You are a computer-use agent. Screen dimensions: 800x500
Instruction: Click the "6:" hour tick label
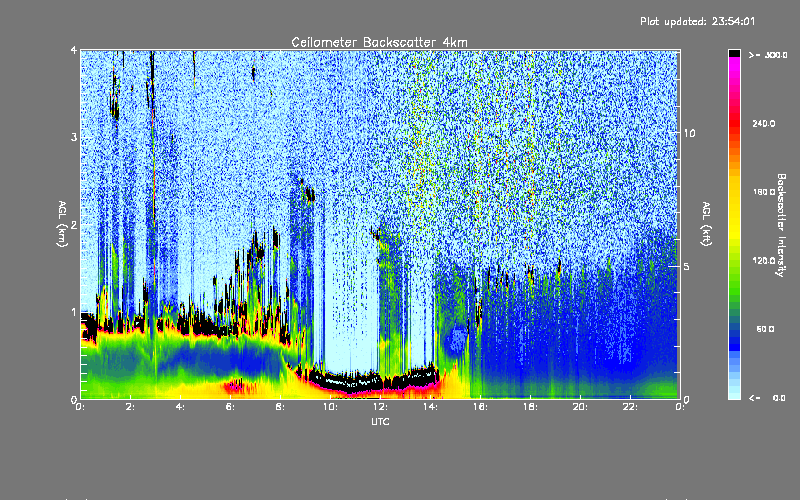pyautogui.click(x=230, y=407)
